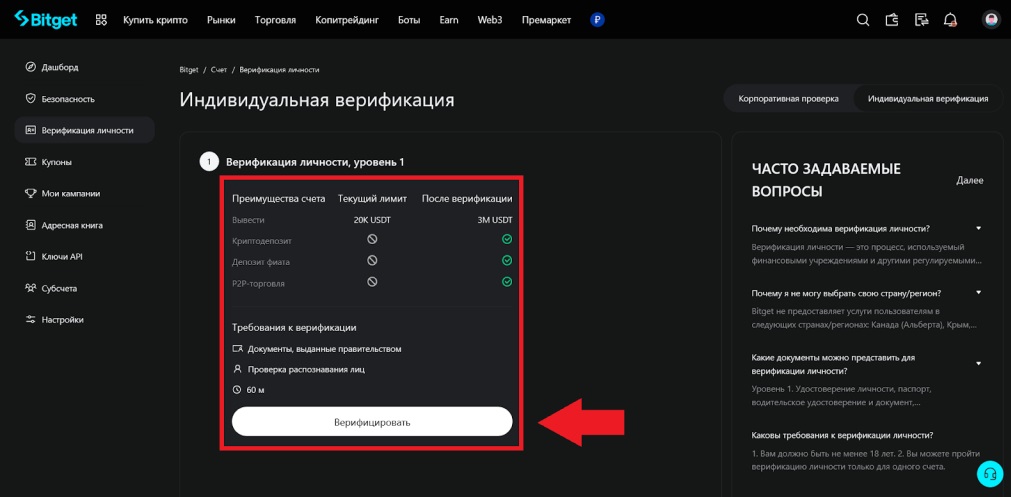This screenshot has width=1011, height=497.
Task: Click Далее link in FAQ
Action: tap(970, 180)
